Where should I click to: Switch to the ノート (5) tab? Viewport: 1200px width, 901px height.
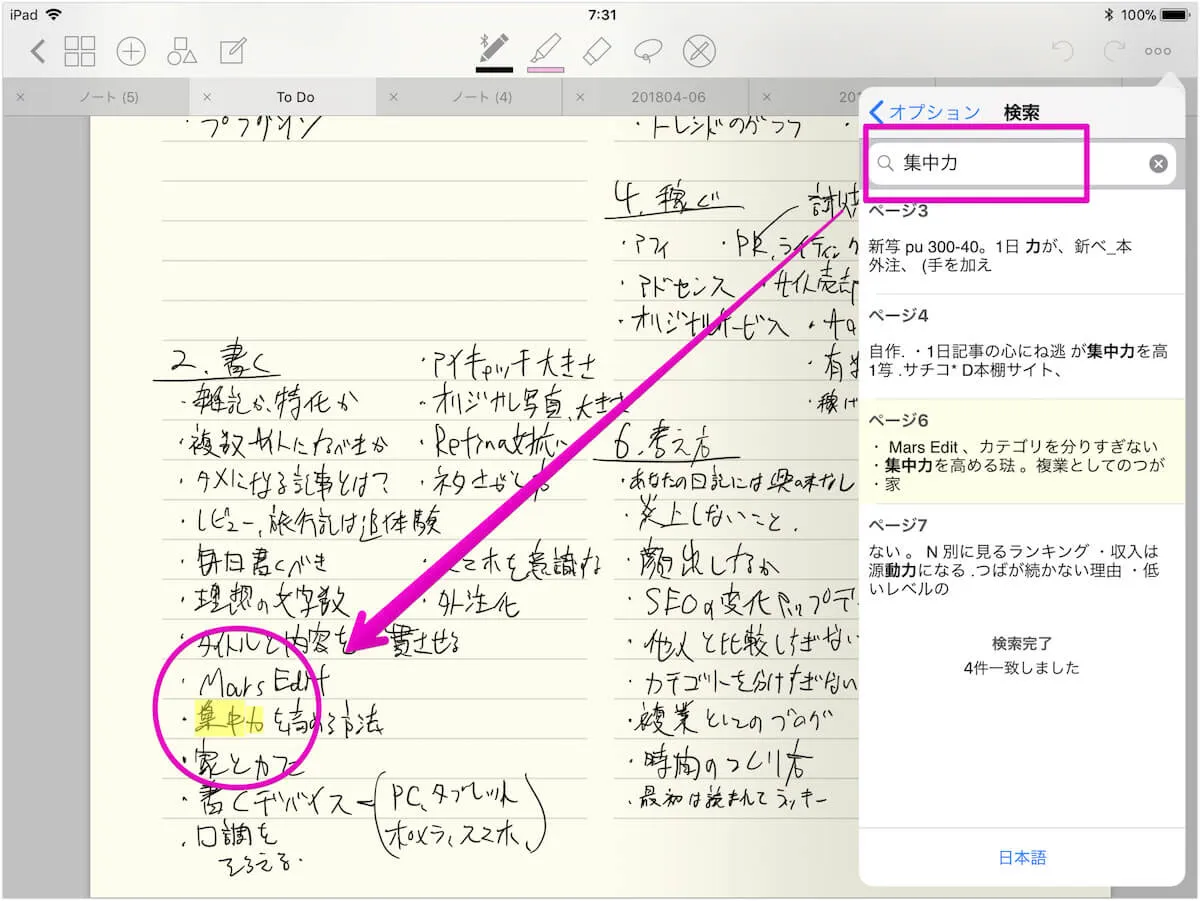click(109, 97)
